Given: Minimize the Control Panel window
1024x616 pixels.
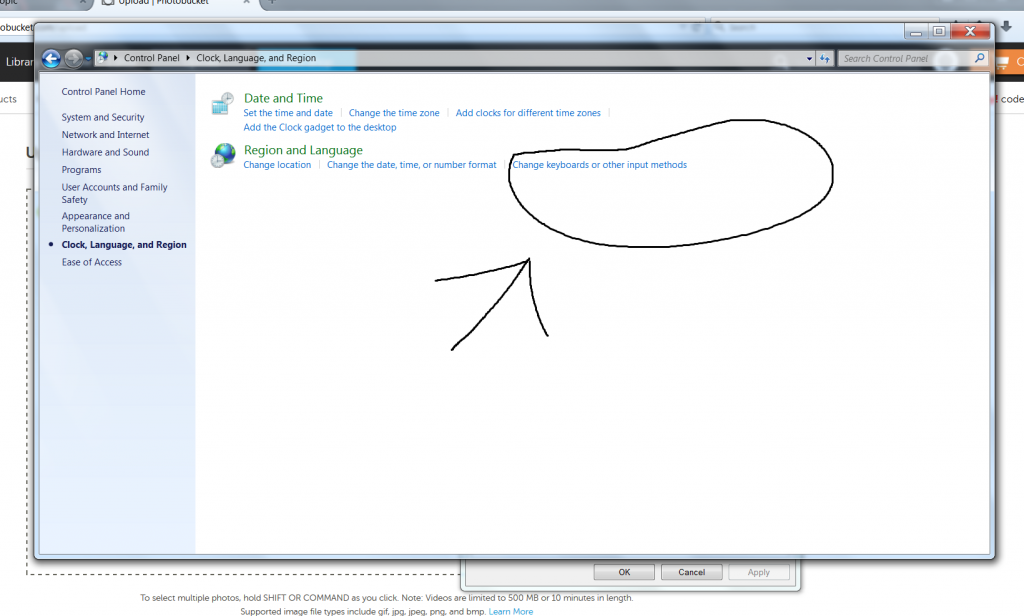Looking at the screenshot, I should (916, 31).
